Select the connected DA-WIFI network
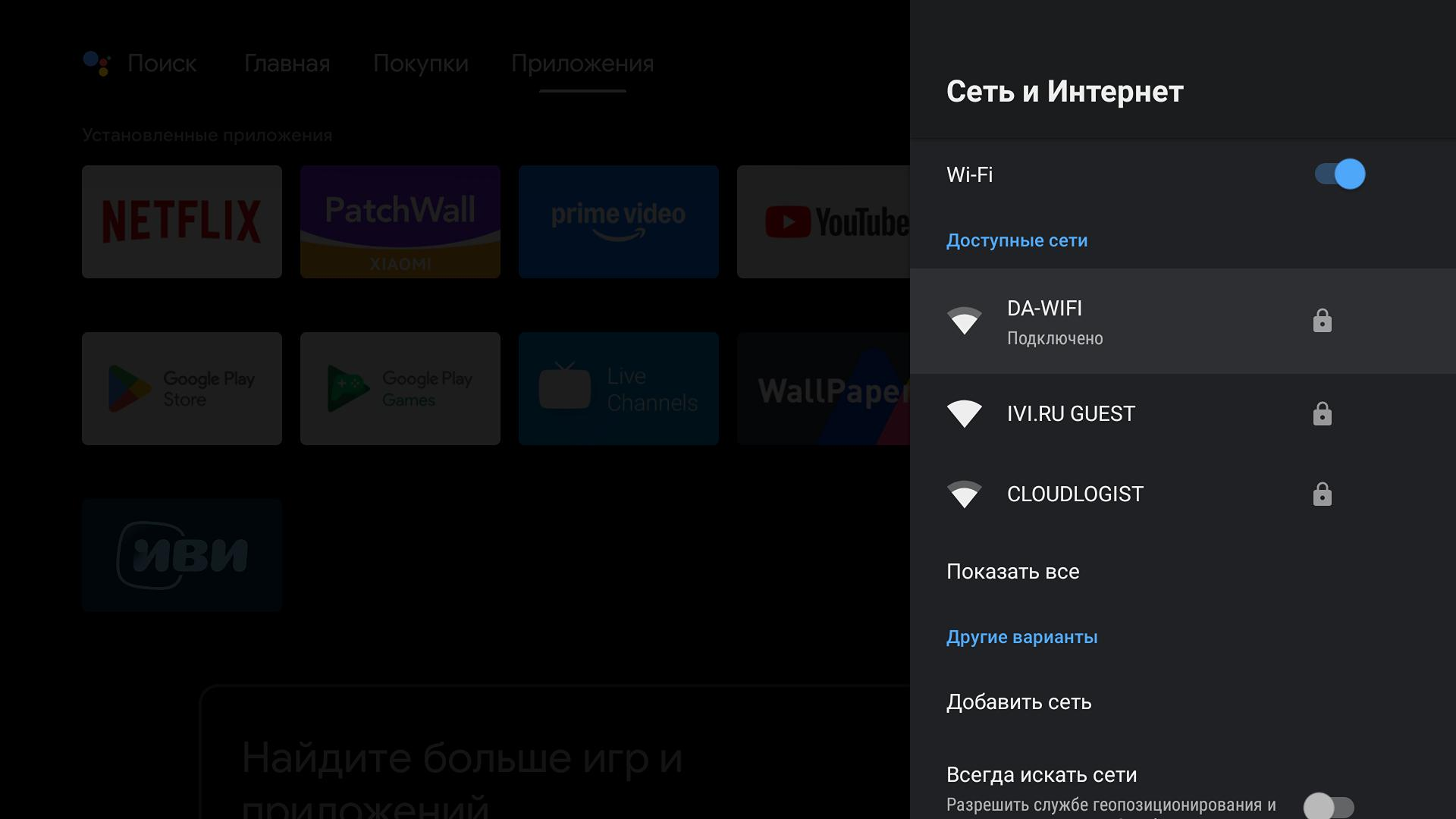Screen dimensions: 1456x819 (1183, 321)
